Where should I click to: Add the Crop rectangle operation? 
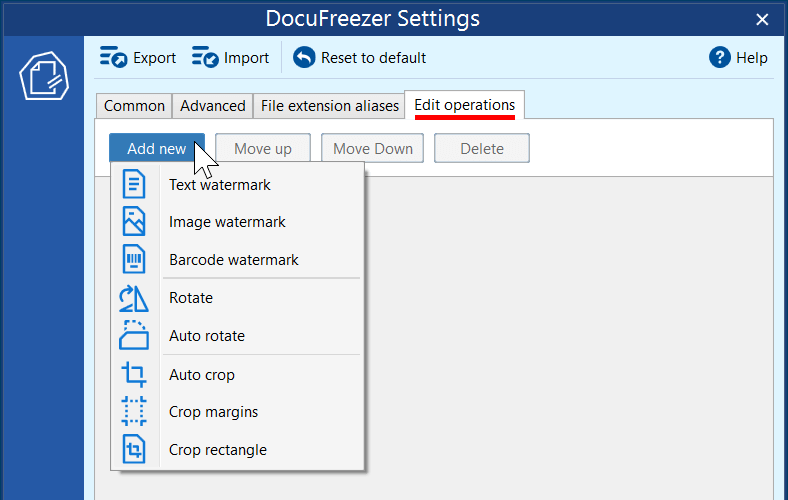[218, 450]
